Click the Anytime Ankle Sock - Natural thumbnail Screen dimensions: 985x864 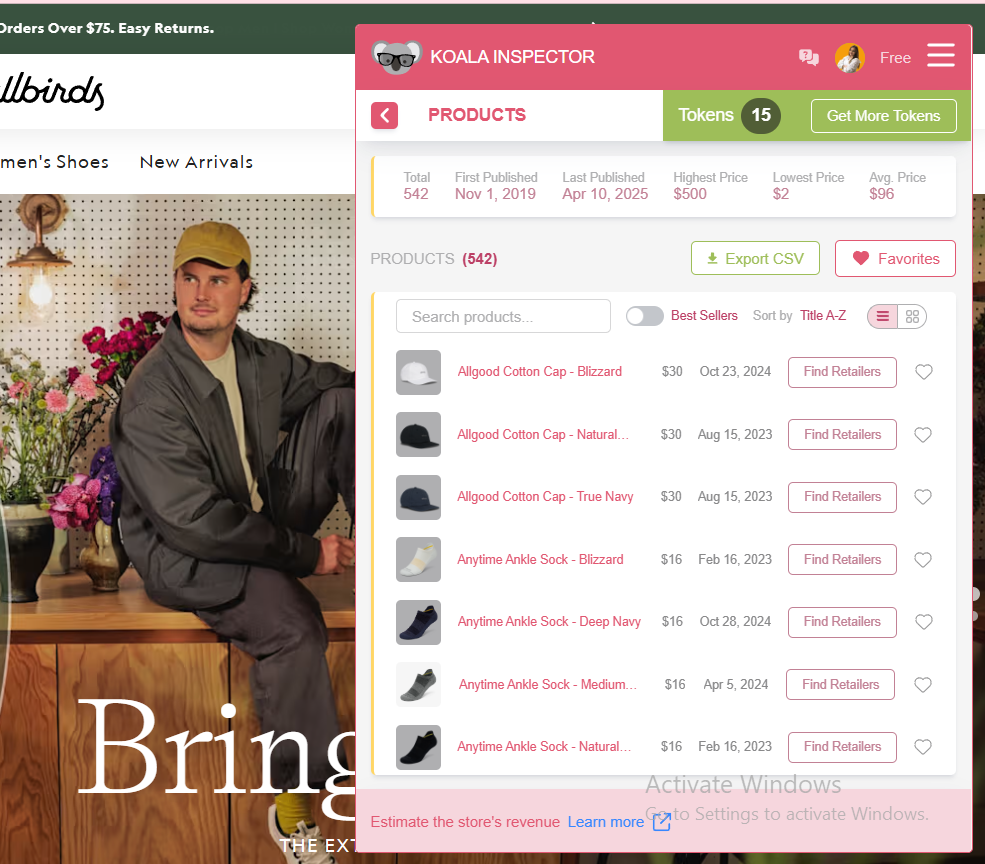click(x=418, y=748)
